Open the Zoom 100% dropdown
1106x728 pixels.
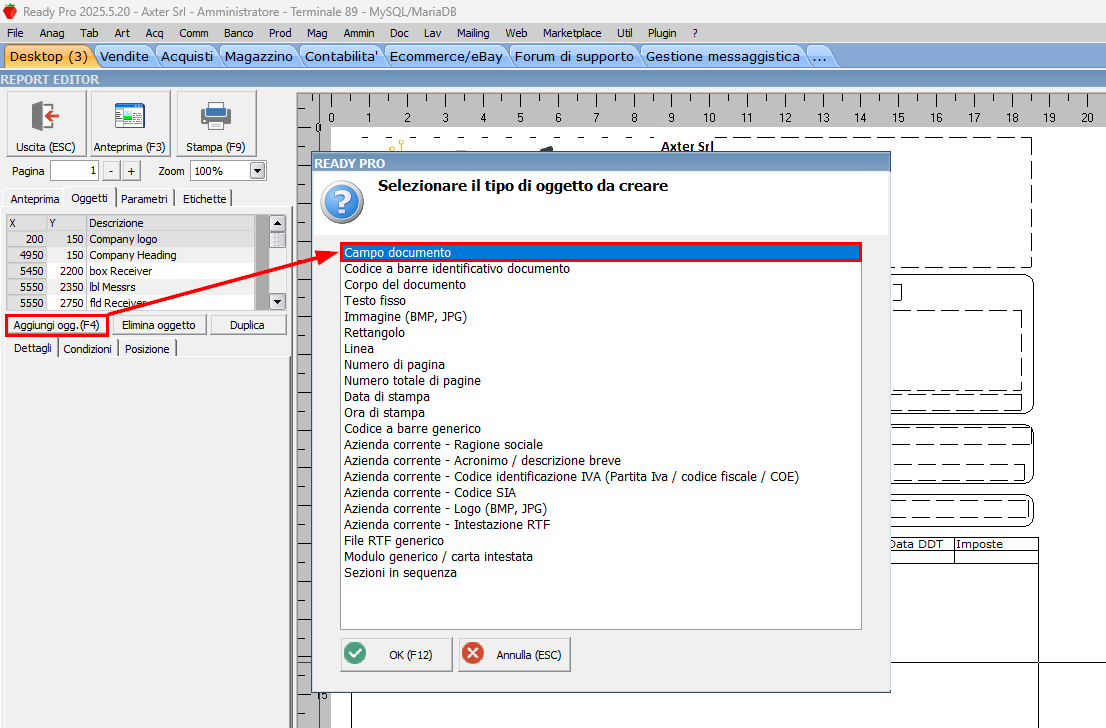coord(257,171)
